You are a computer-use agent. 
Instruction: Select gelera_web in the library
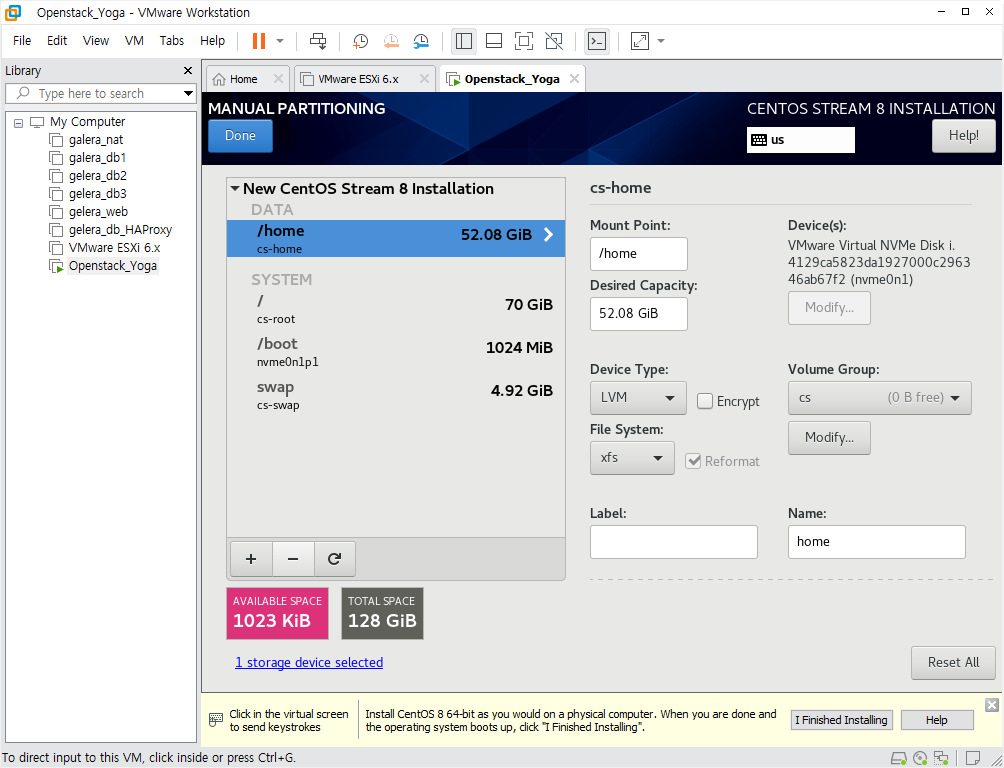(98, 211)
